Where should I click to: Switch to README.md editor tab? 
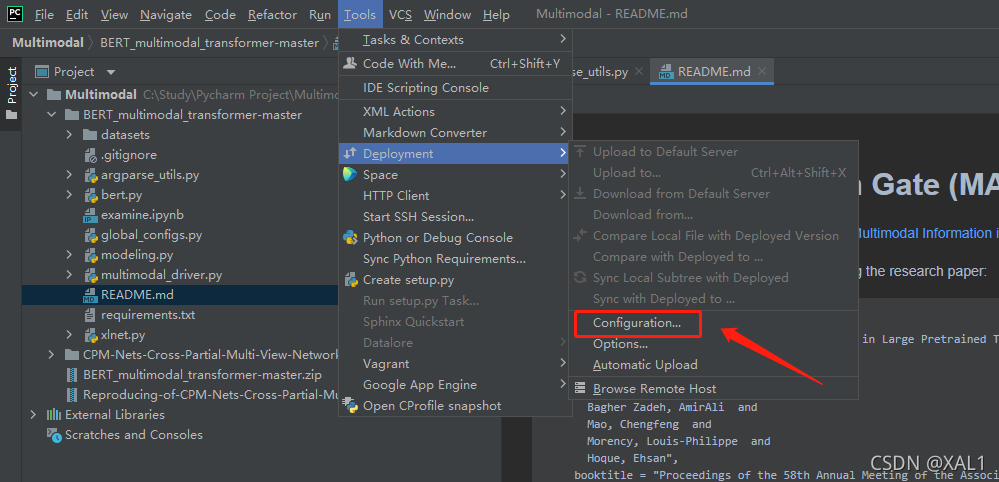pos(714,71)
